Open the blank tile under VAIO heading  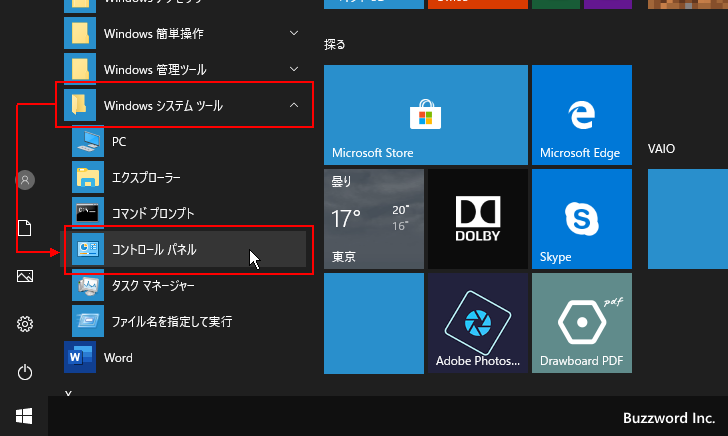(x=688, y=219)
